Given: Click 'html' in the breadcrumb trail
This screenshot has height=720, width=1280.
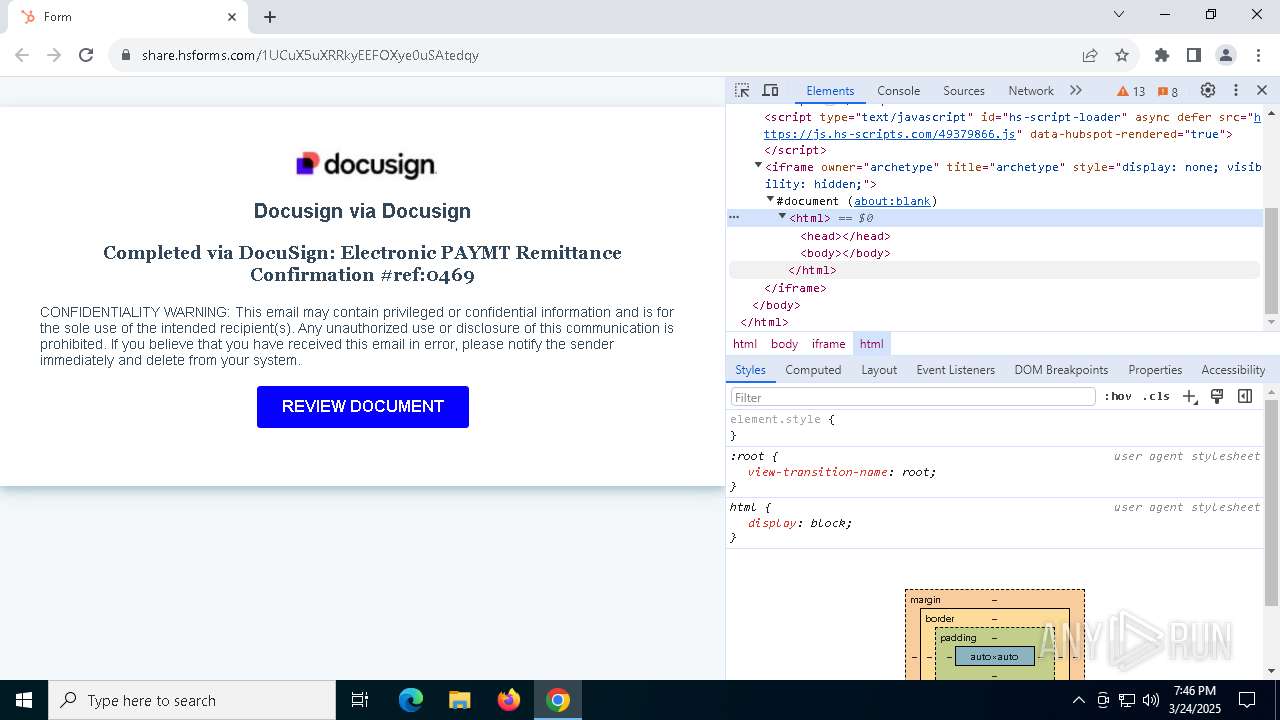Looking at the screenshot, I should coord(745,344).
